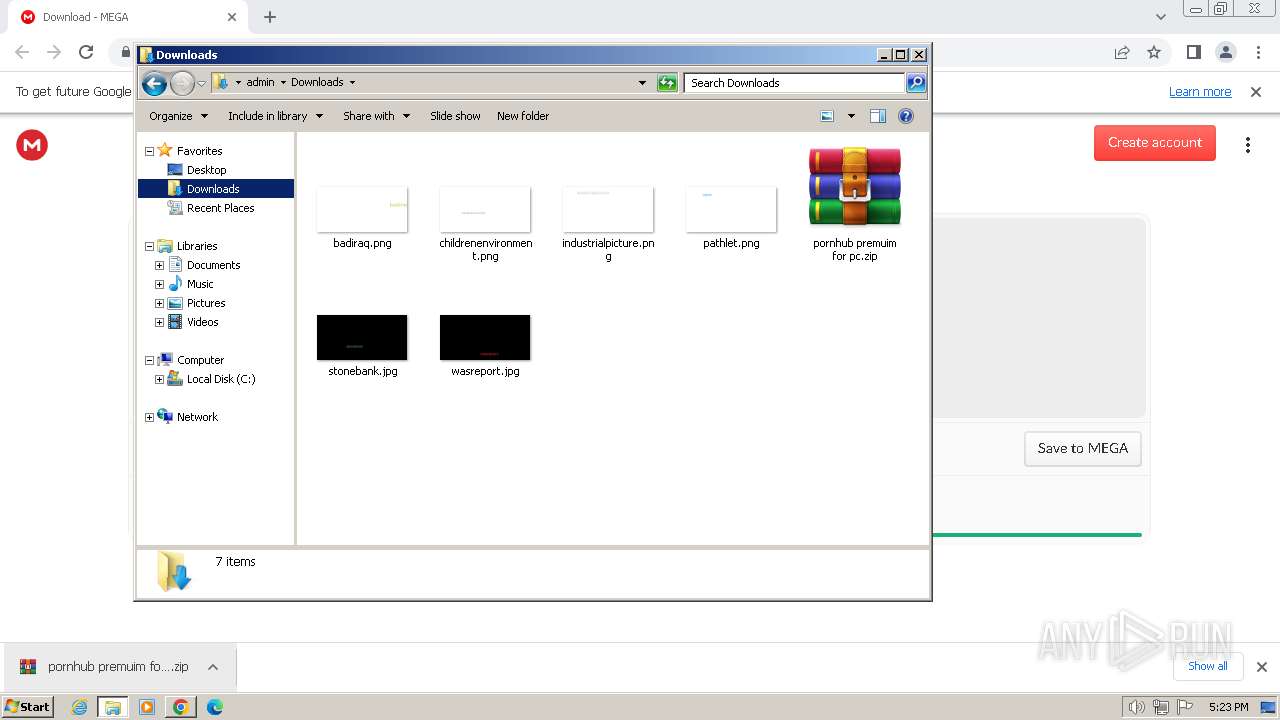1280x720 pixels.
Task: Click the Learn more link
Action: pos(1200,92)
